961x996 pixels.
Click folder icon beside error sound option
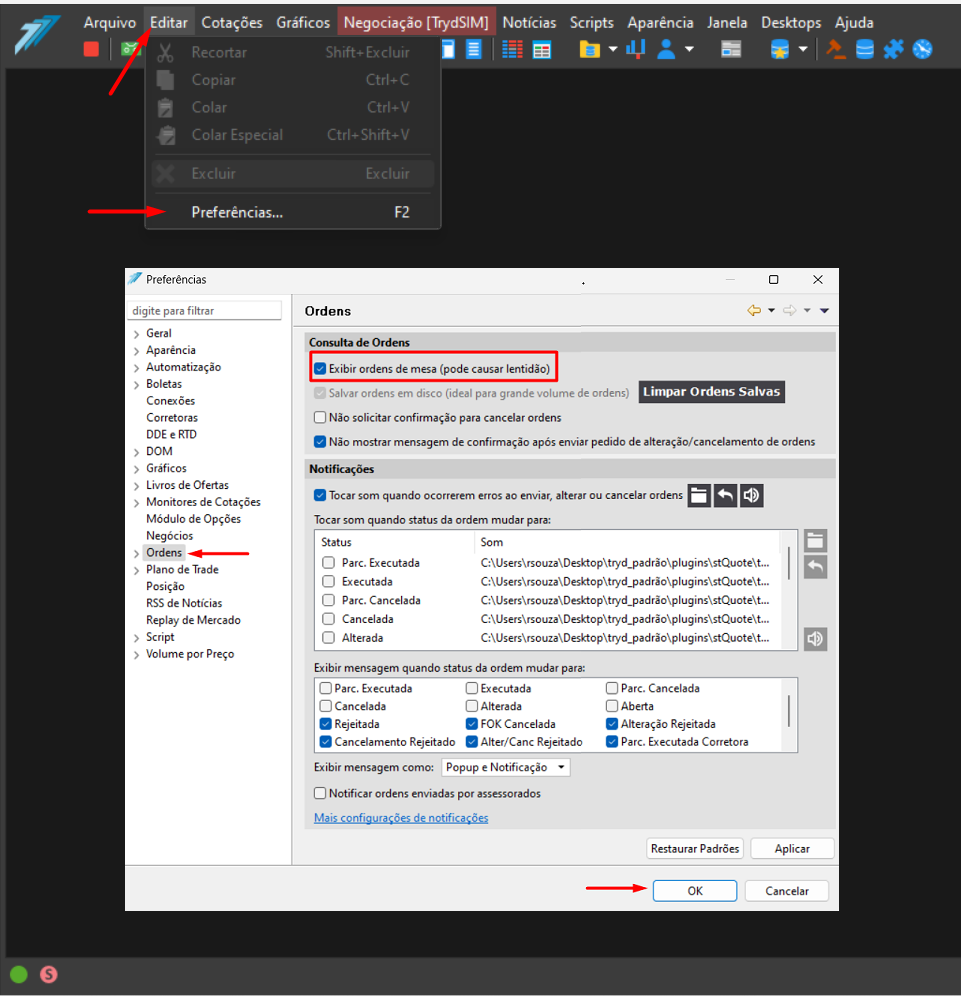click(x=699, y=495)
